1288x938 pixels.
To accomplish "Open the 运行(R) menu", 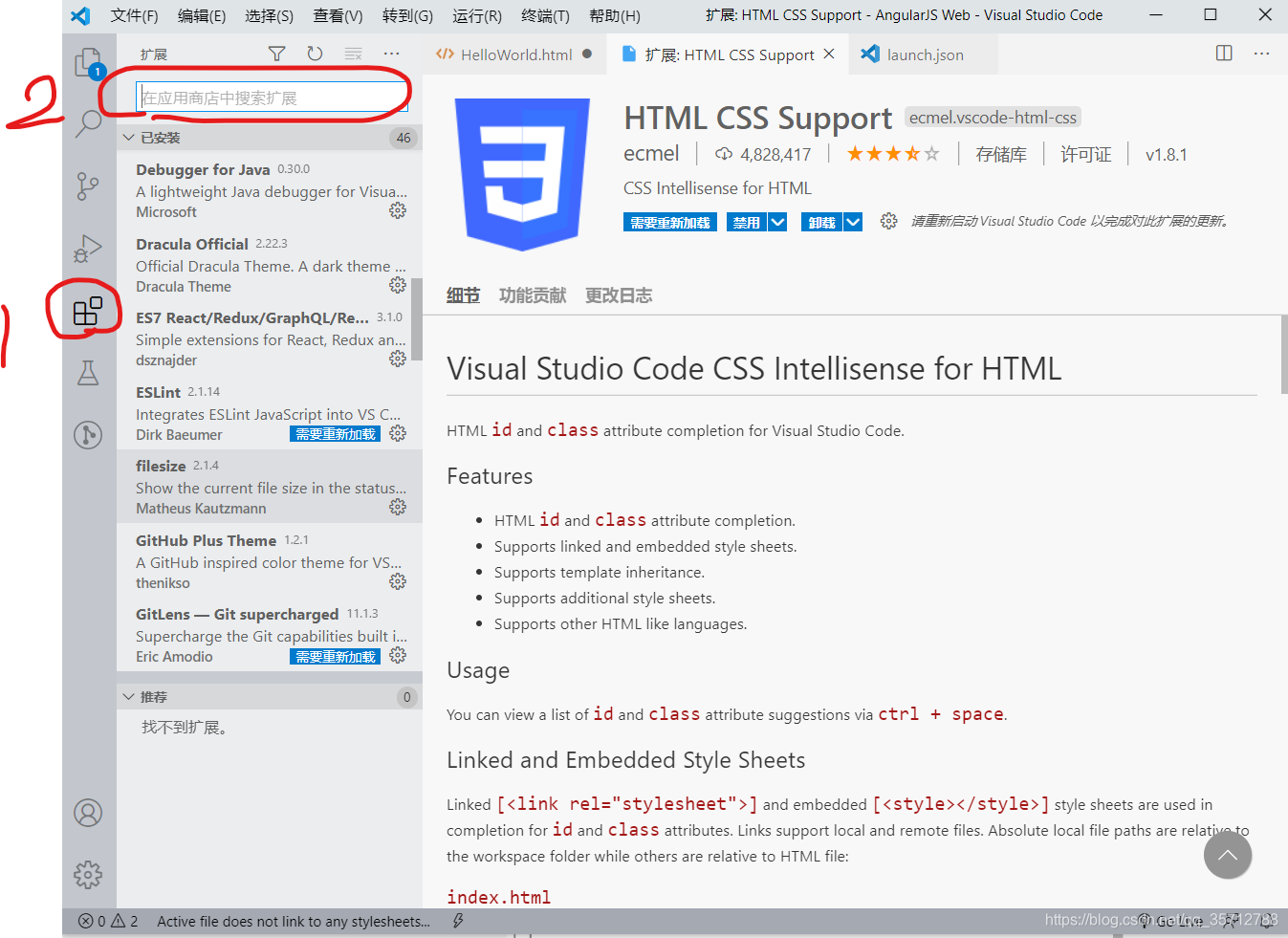I will tap(476, 15).
